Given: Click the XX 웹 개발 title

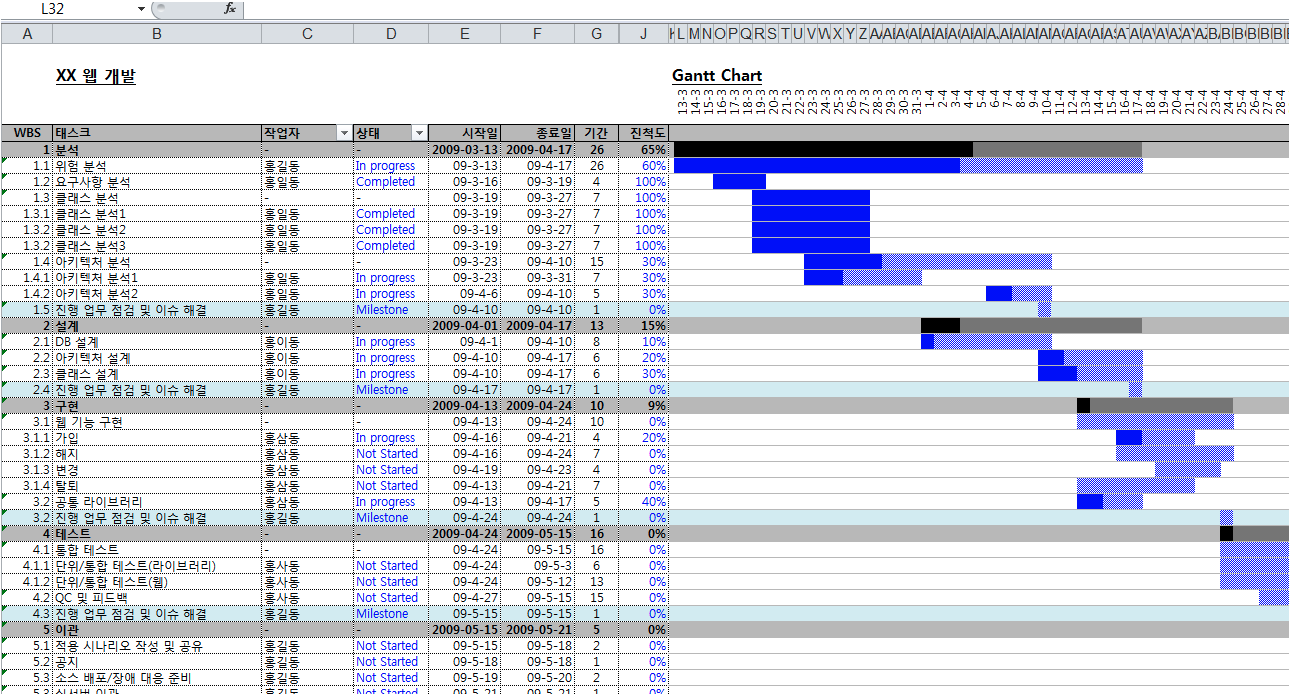Looking at the screenshot, I should [x=95, y=76].
